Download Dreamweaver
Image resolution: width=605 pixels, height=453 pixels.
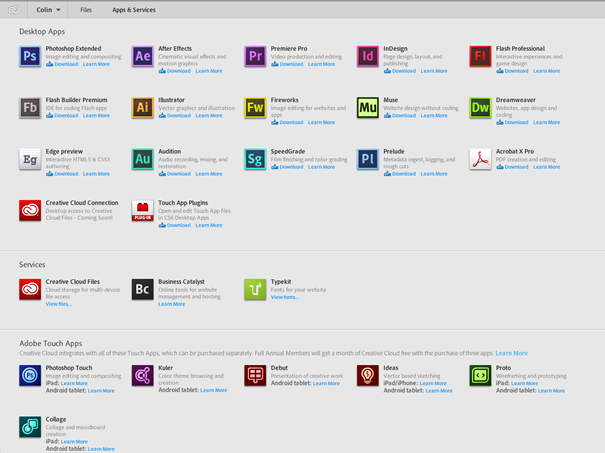pos(512,122)
